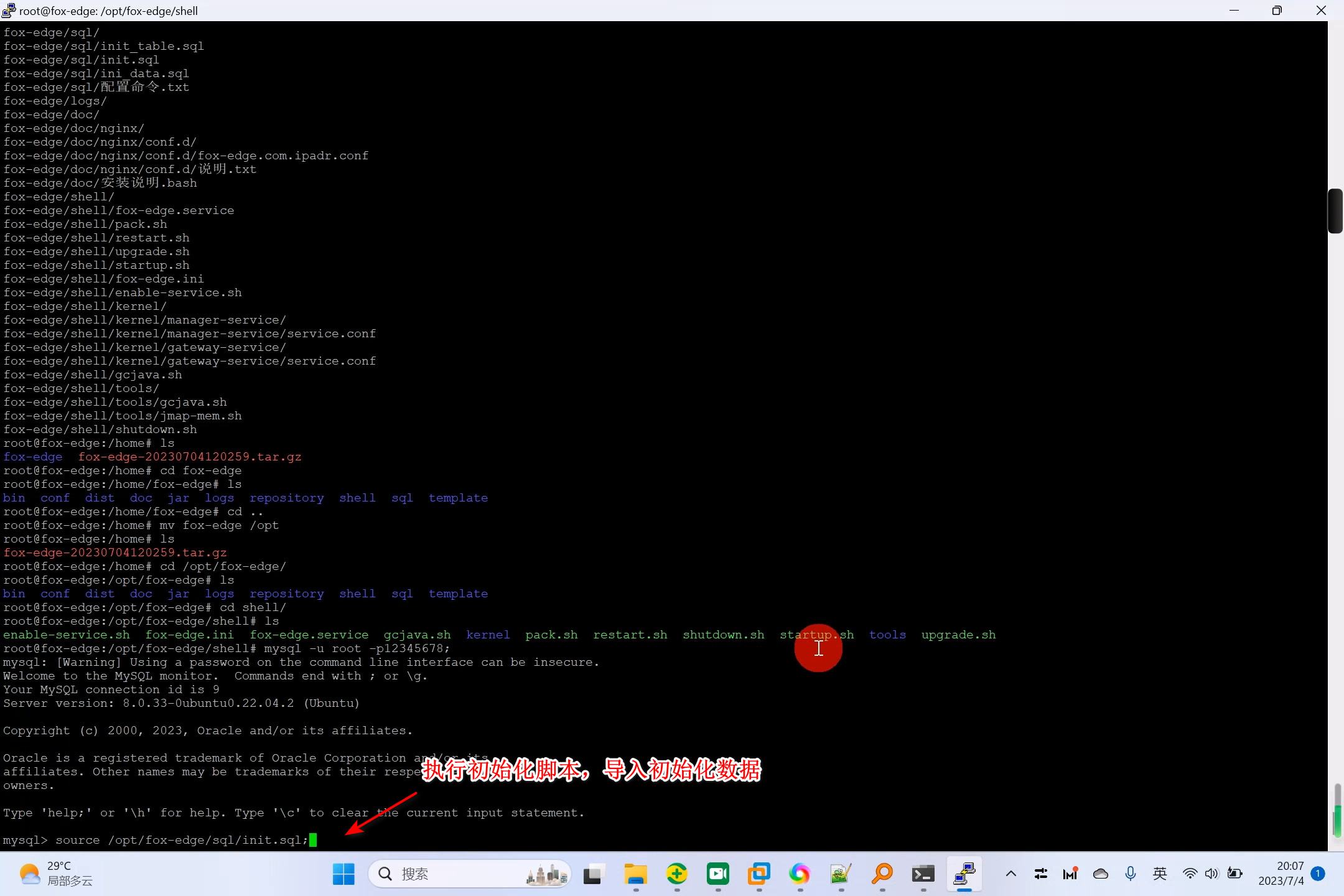1344x896 pixels.
Task: Click 'restart.sh' in shell listing
Action: 630,635
